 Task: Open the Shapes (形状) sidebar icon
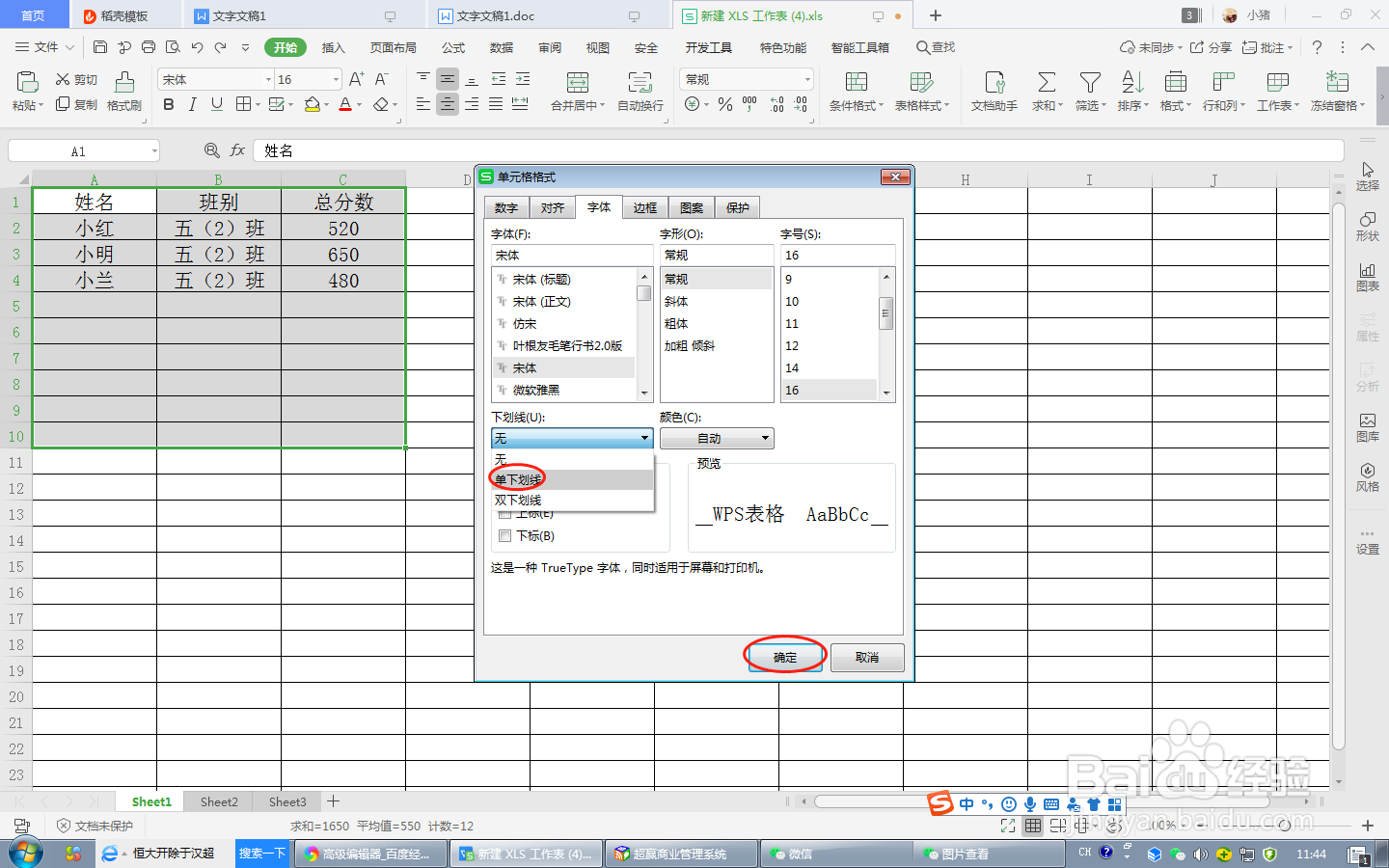coord(1367,220)
